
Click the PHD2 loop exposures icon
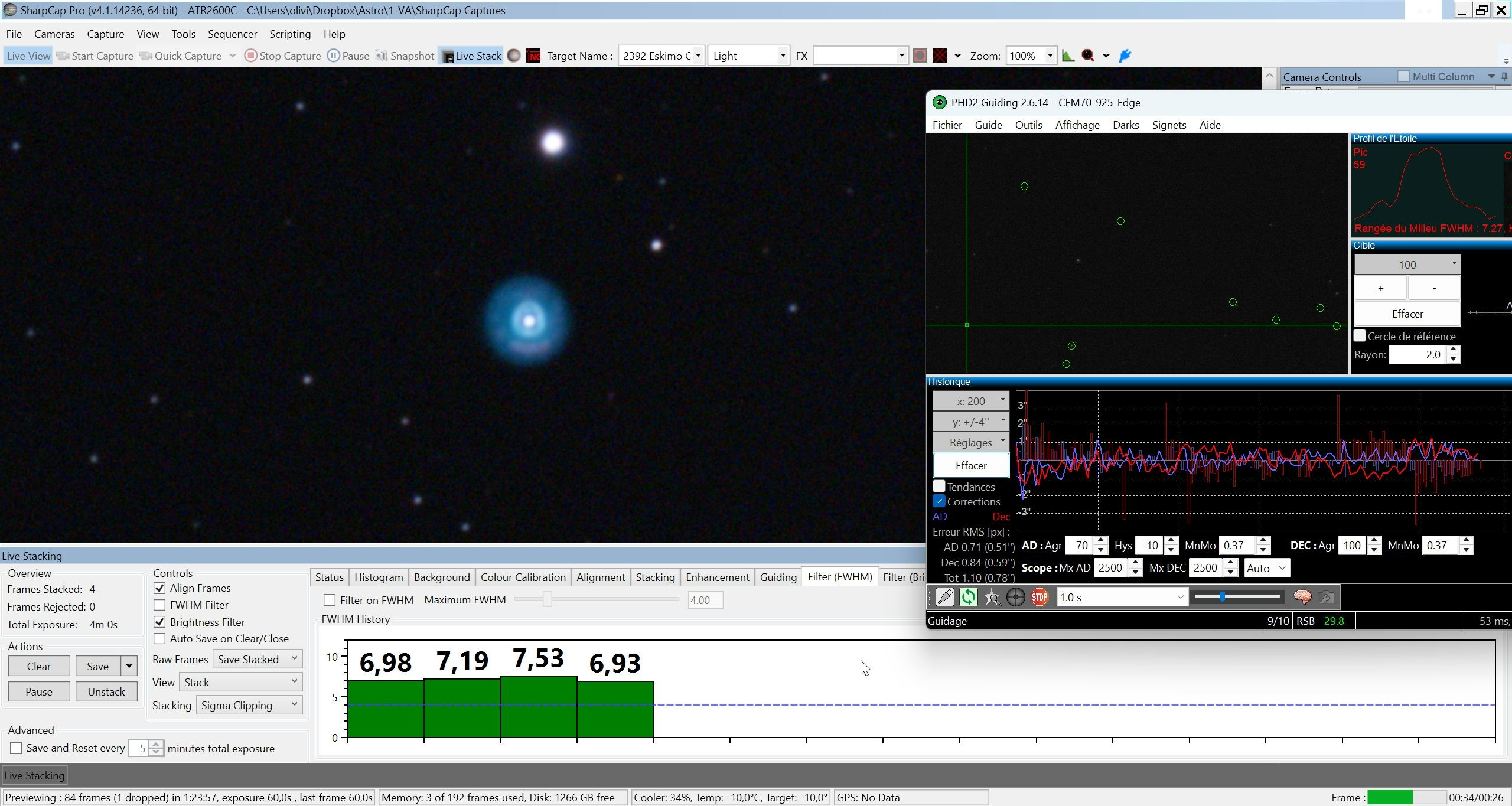968,597
